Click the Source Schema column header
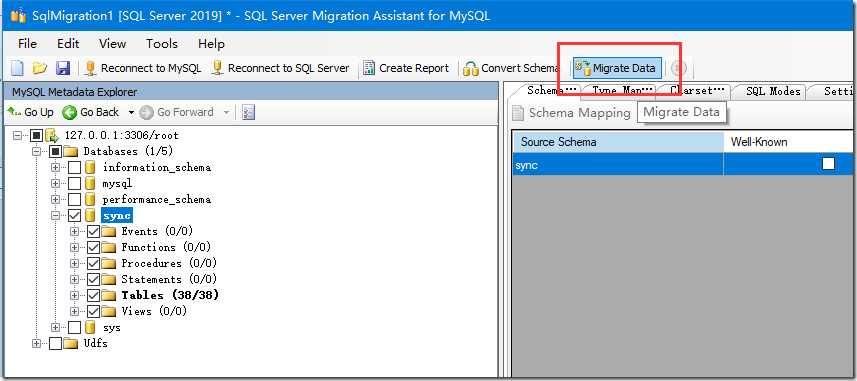Image resolution: width=857 pixels, height=381 pixels. pos(618,142)
